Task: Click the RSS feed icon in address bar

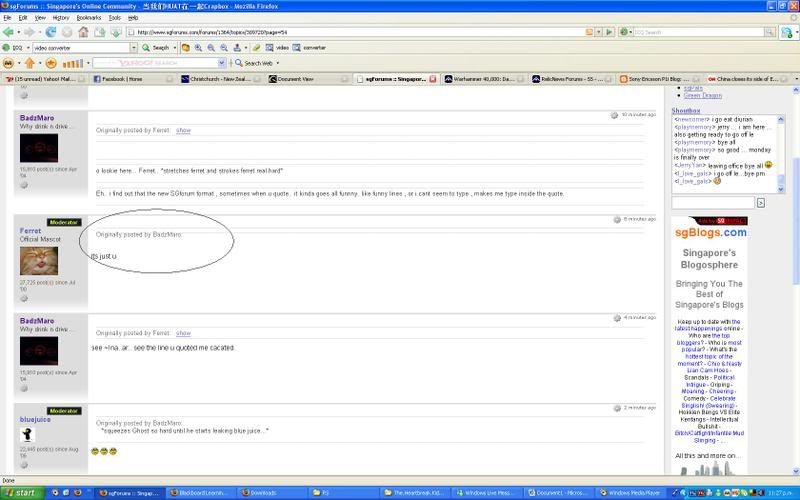Action: (590, 32)
